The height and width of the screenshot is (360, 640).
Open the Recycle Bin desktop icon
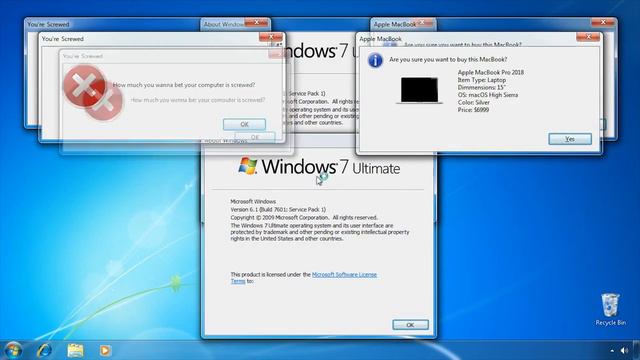tap(610, 309)
